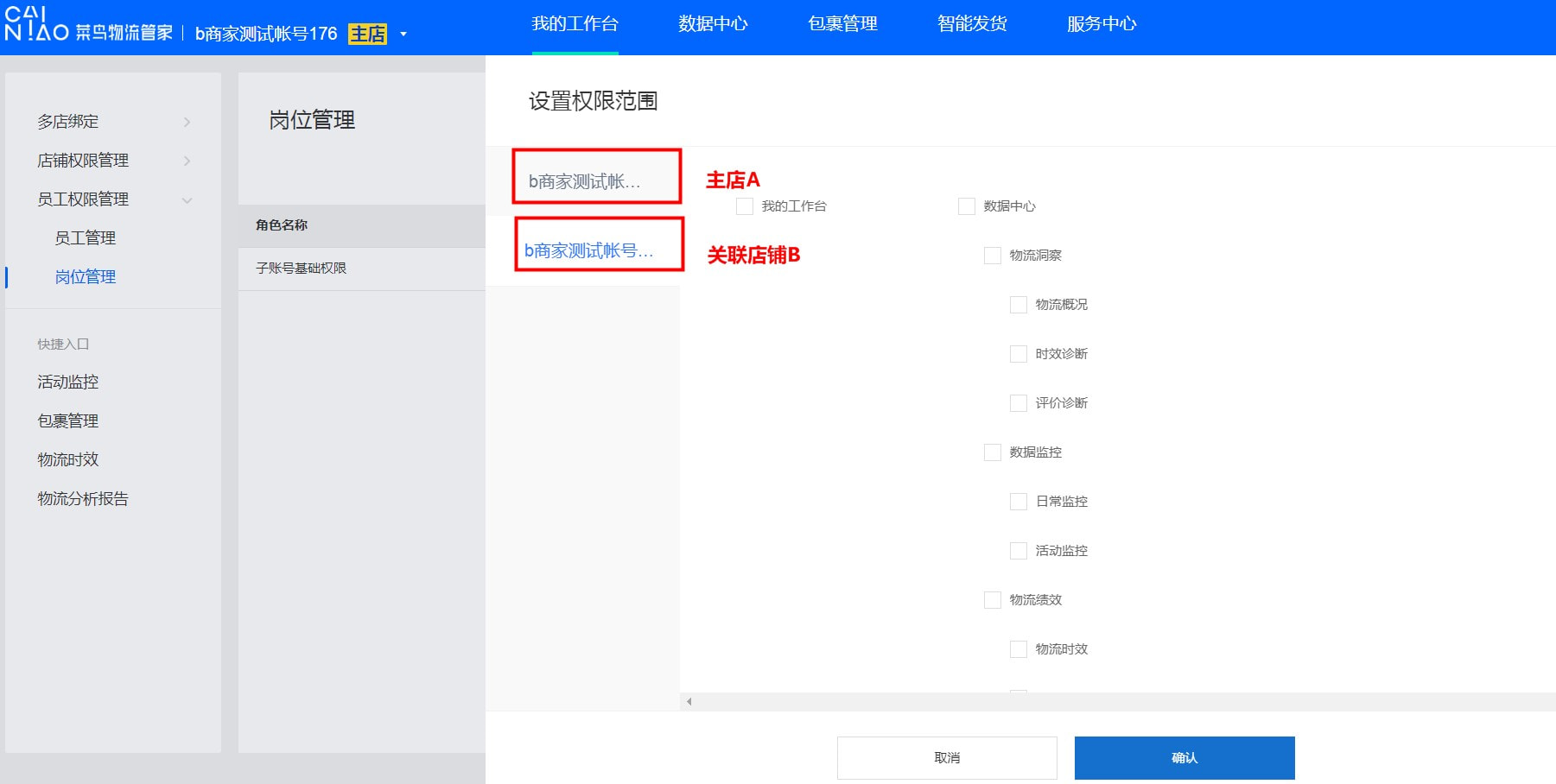This screenshot has width=1556, height=784.
Task: Open the store account switcher dropdown arrow
Action: tap(403, 35)
